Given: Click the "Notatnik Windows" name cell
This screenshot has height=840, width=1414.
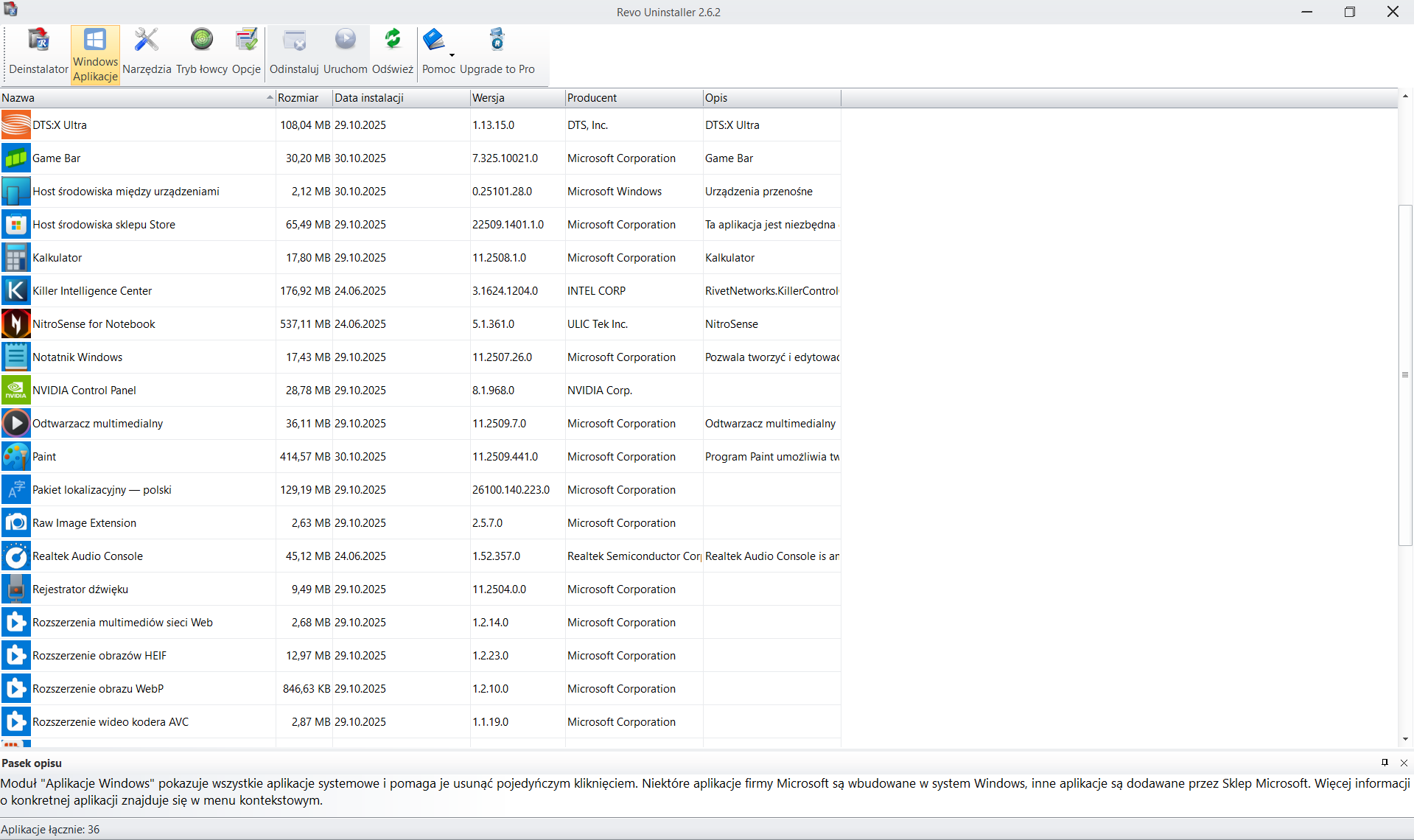Looking at the screenshot, I should click(x=77, y=357).
